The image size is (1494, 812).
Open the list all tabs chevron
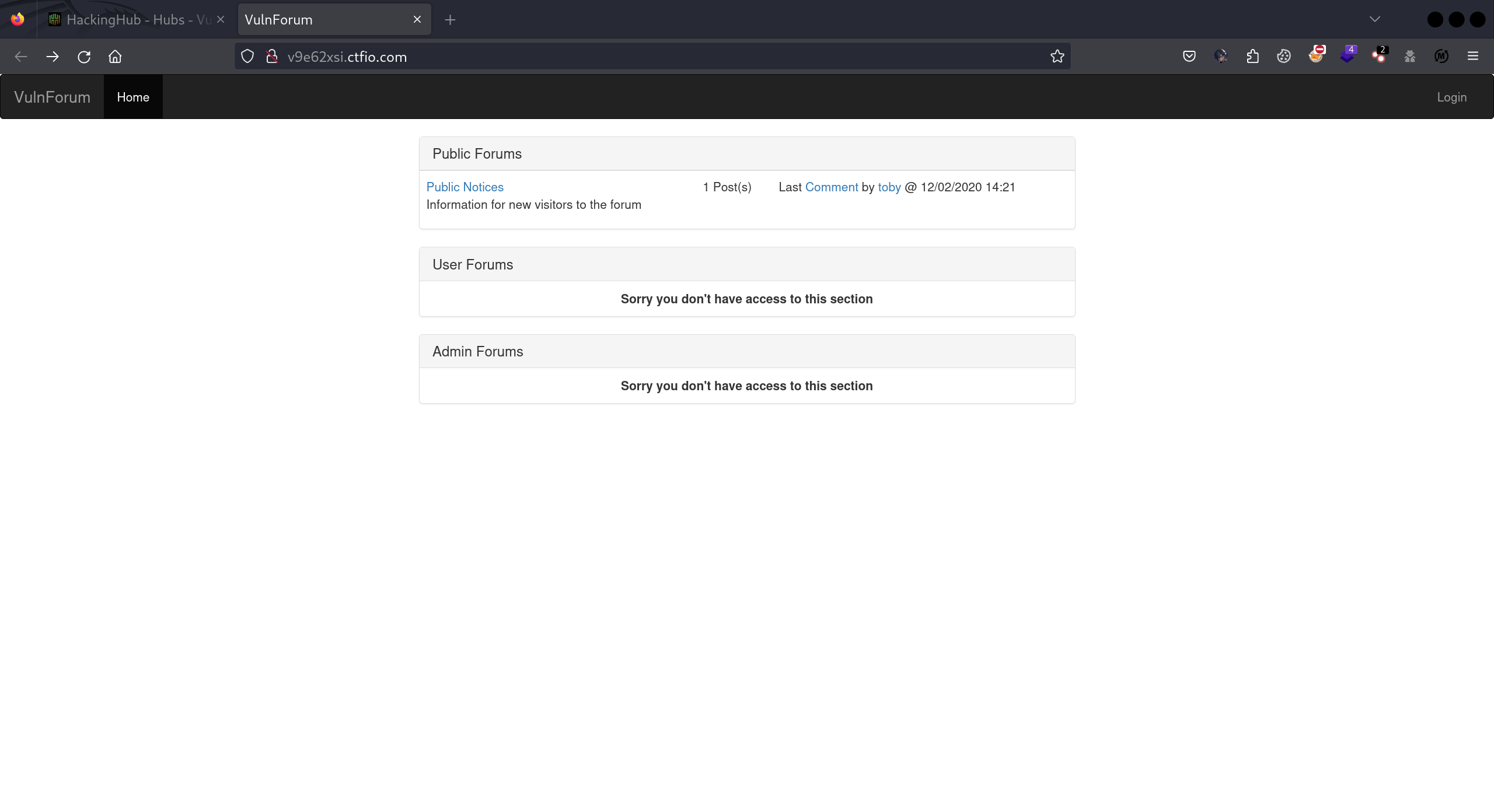tap(1375, 19)
